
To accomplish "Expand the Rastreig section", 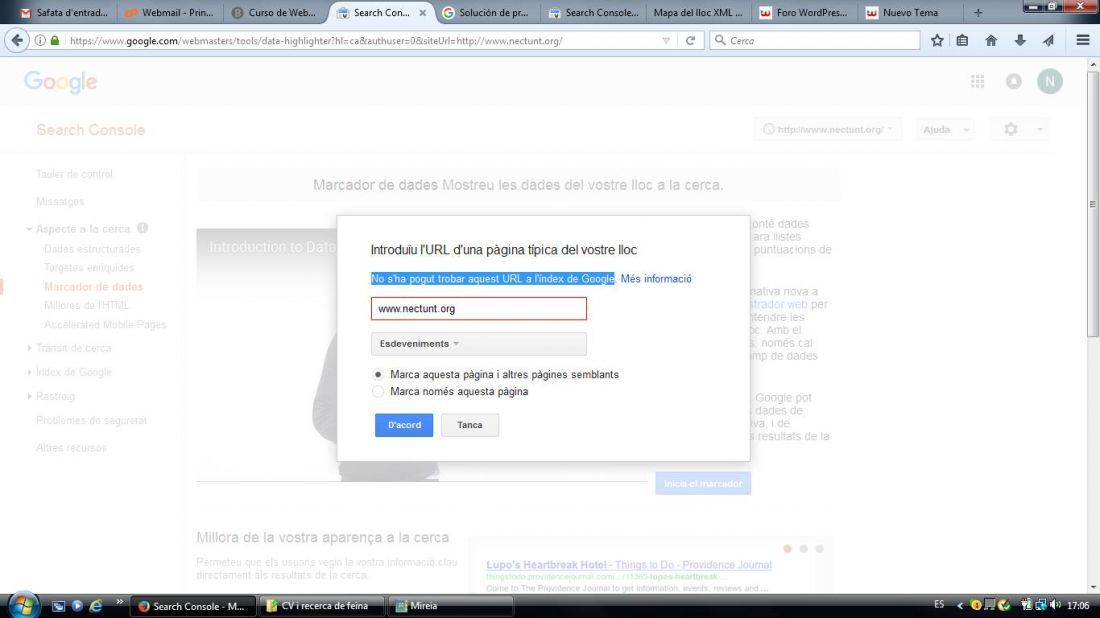I will (x=29, y=396).
